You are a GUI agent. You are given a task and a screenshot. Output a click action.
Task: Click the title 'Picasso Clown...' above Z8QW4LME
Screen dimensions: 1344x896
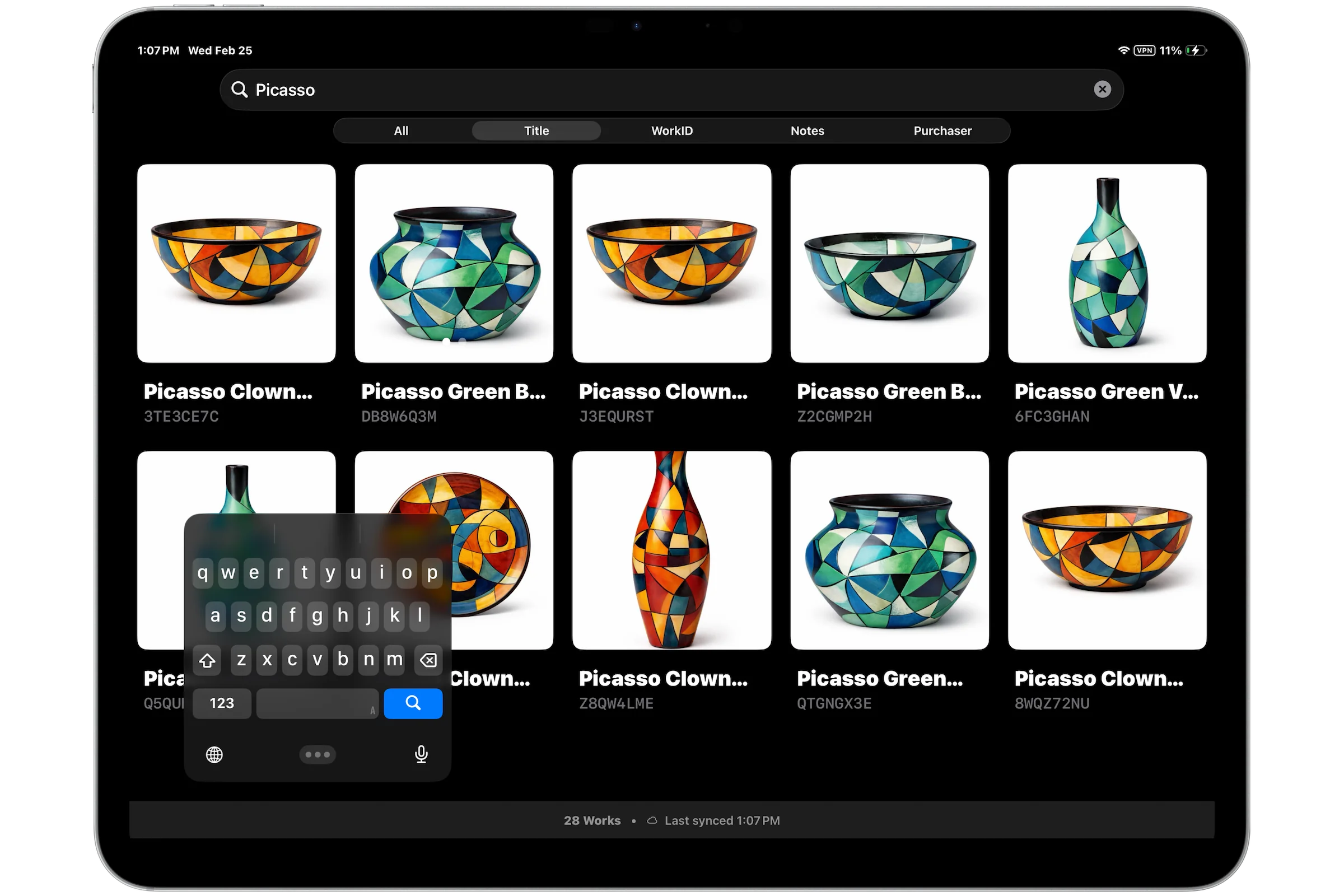664,678
